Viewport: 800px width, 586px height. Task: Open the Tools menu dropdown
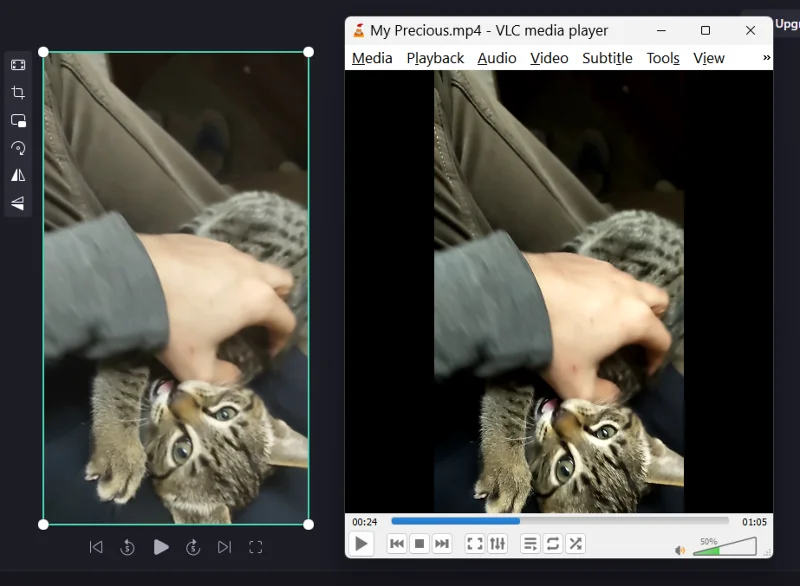pyautogui.click(x=662, y=58)
